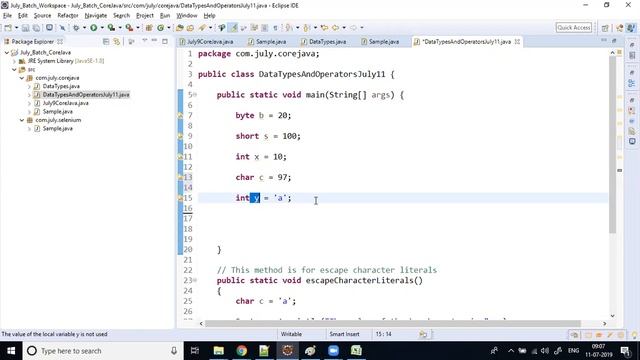Select July9CoreJava.java in Package Explorer
This screenshot has height=360, width=640.
[65, 103]
